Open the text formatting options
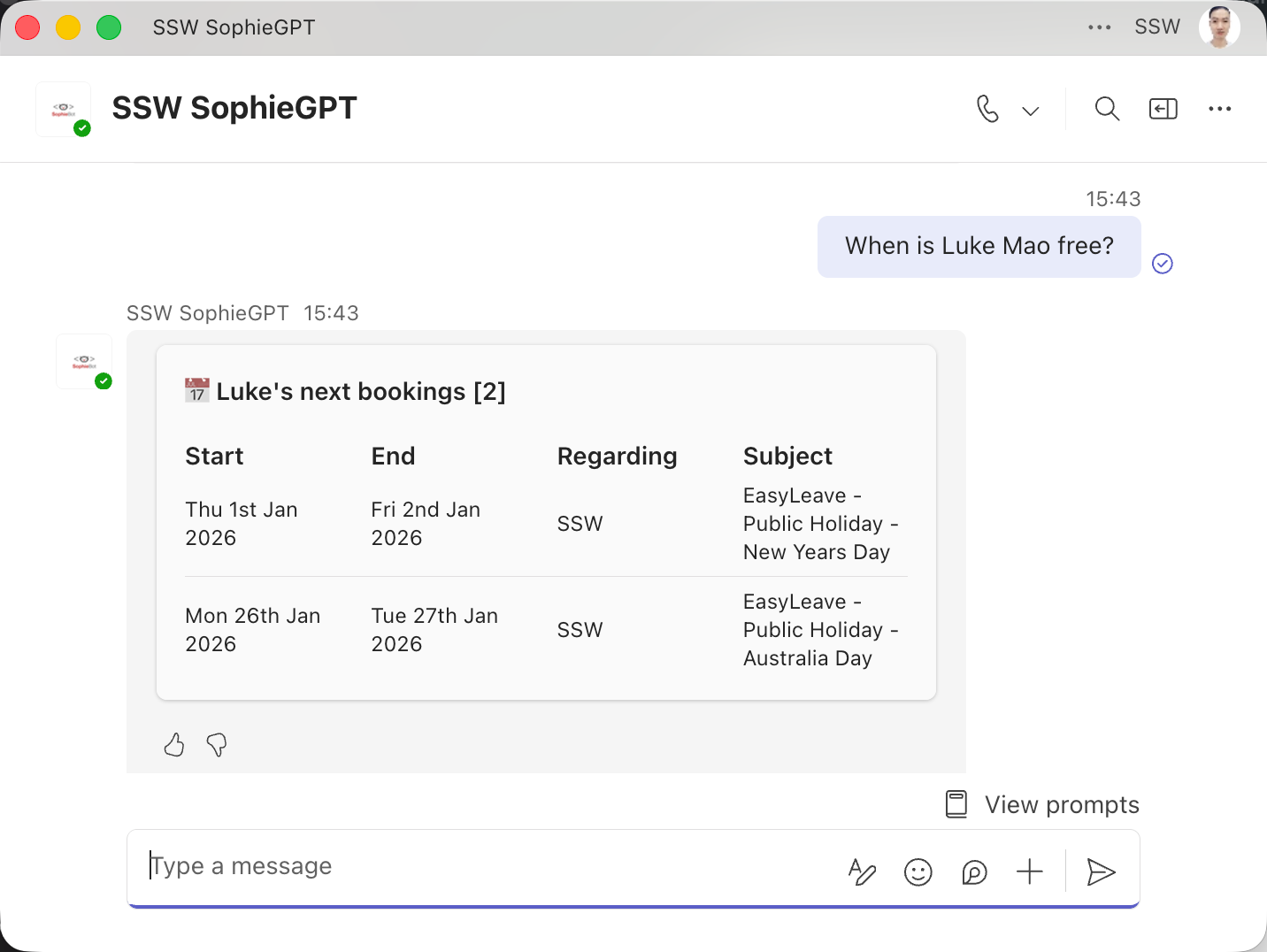This screenshot has width=1267, height=952. [862, 872]
